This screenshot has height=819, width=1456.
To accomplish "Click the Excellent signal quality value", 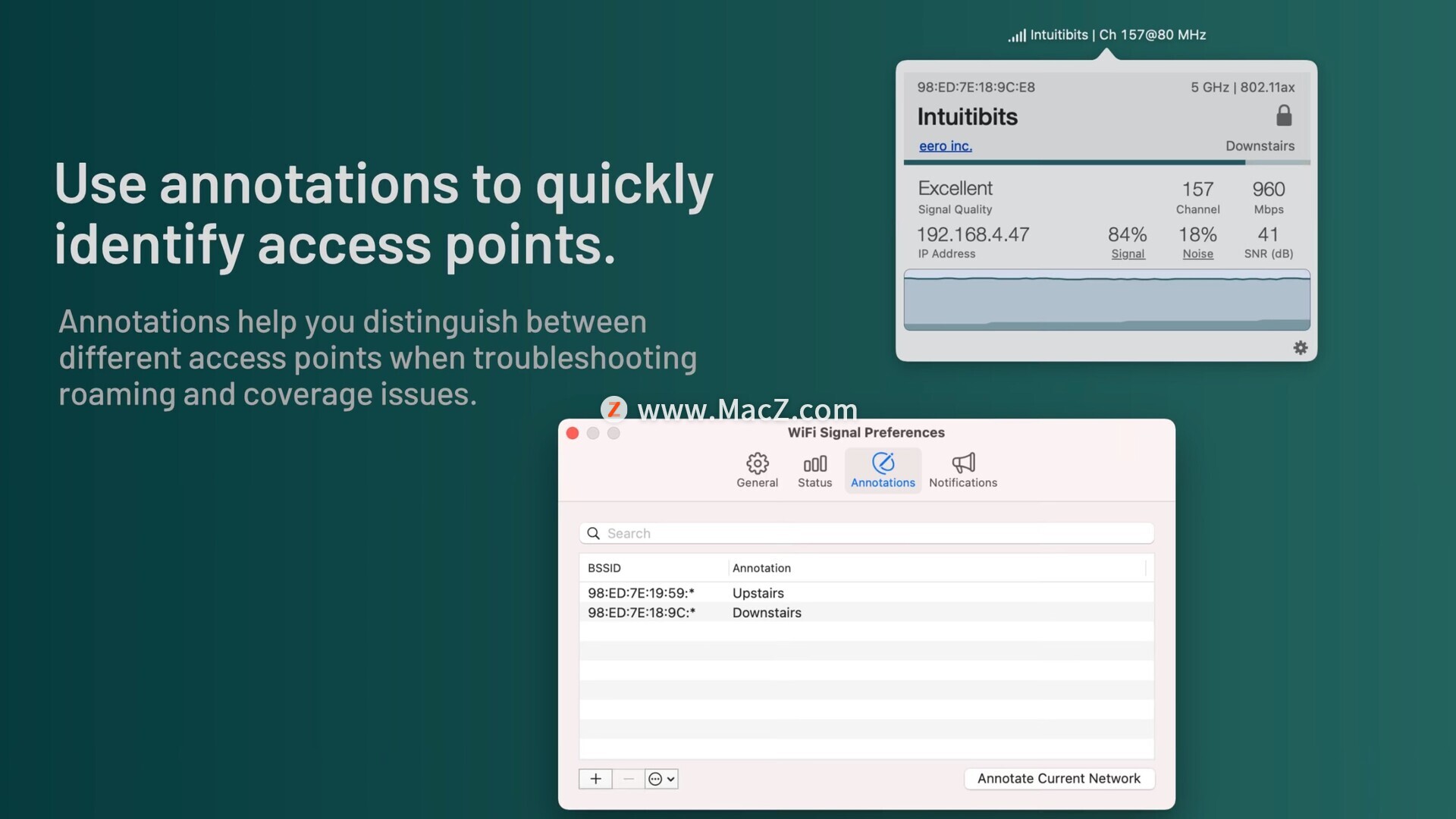I will [x=955, y=188].
